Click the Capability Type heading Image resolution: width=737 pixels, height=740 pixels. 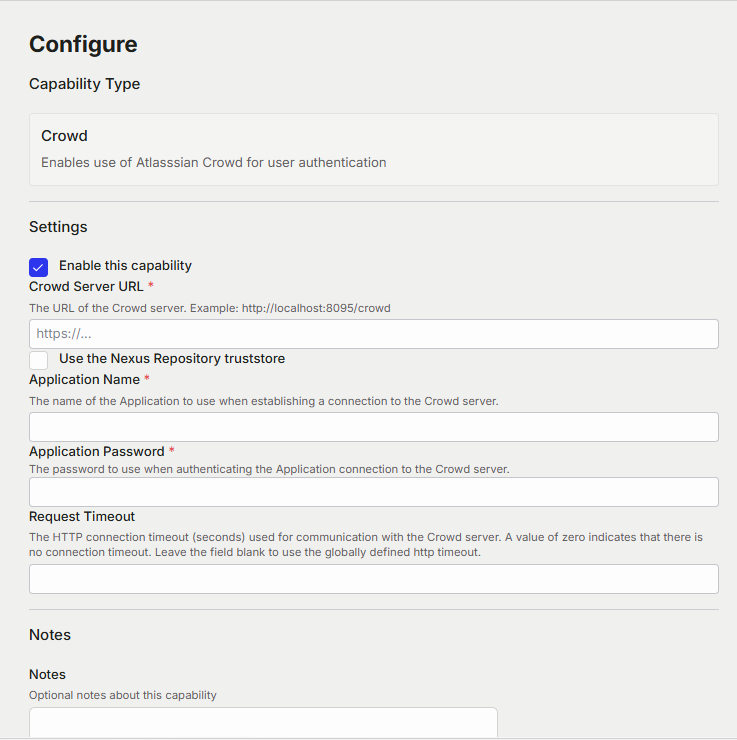(x=84, y=84)
